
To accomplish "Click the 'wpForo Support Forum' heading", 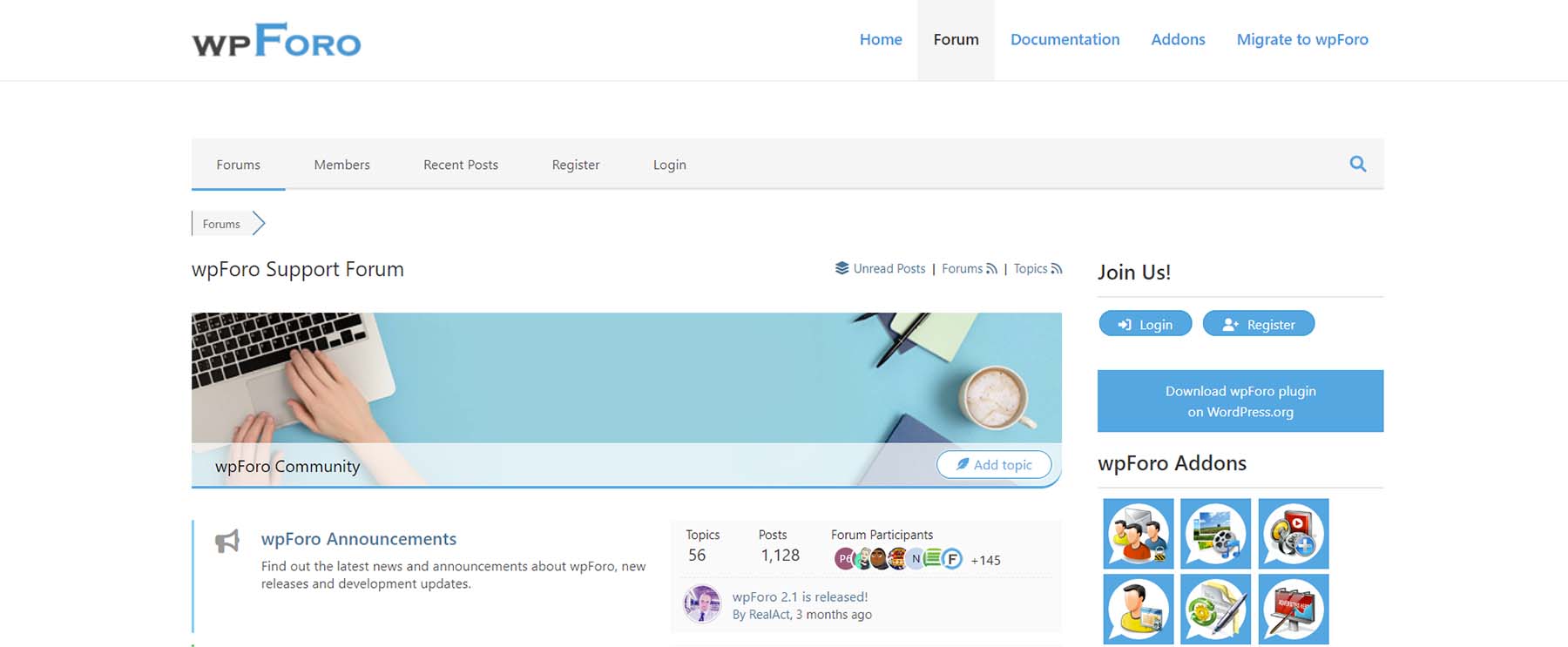I will (298, 269).
